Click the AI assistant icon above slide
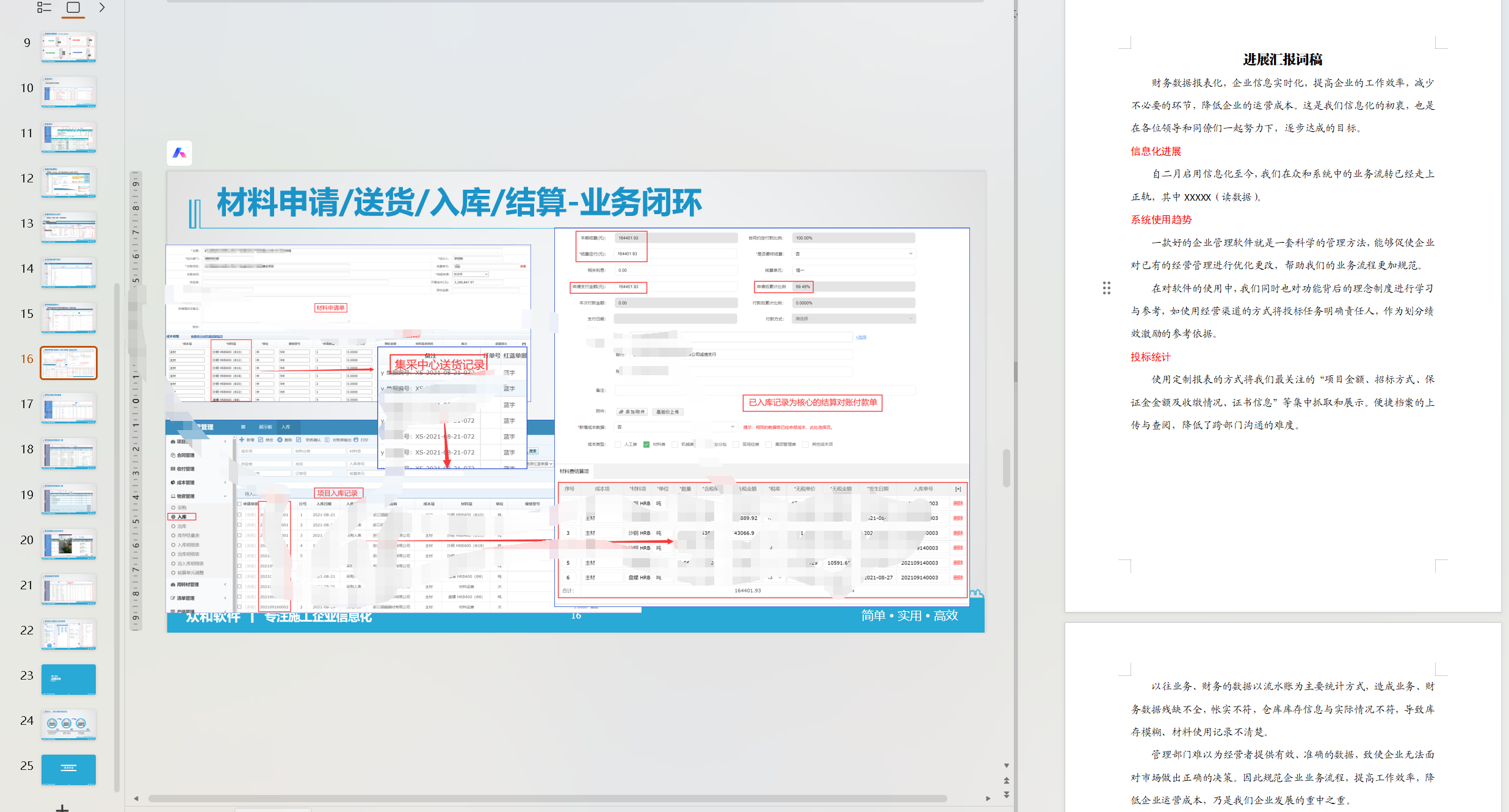1509x812 pixels. pyautogui.click(x=179, y=153)
